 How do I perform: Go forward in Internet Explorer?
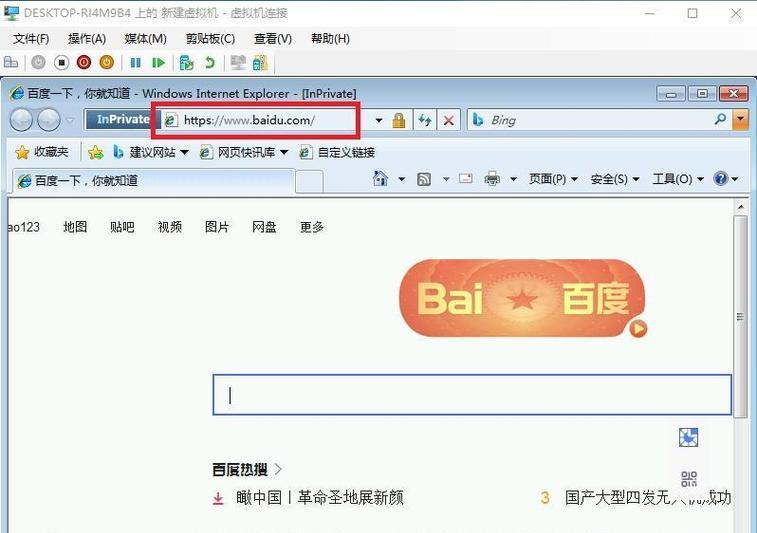tap(49, 120)
